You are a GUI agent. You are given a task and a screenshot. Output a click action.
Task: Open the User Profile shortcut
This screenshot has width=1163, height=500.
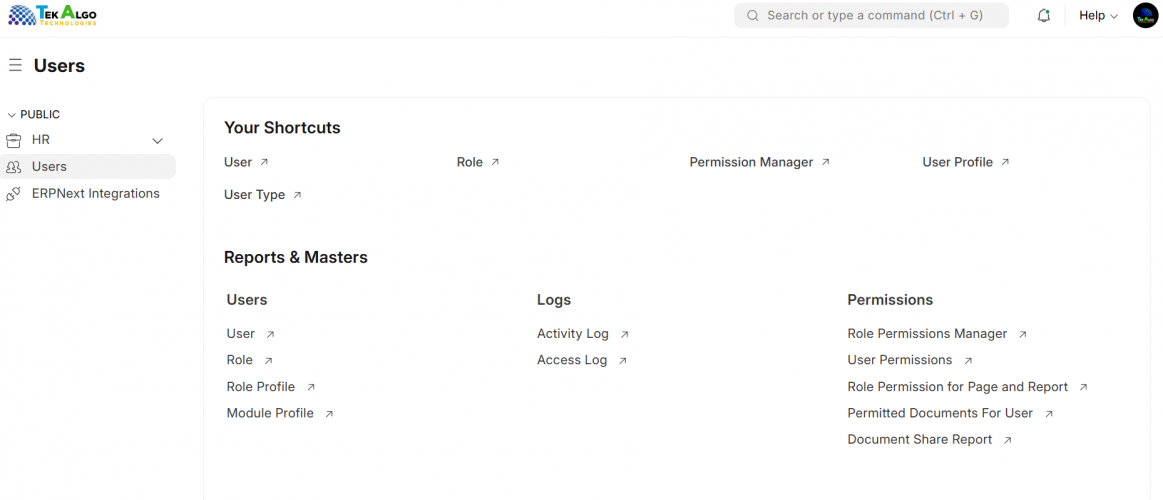pyautogui.click(x=957, y=162)
